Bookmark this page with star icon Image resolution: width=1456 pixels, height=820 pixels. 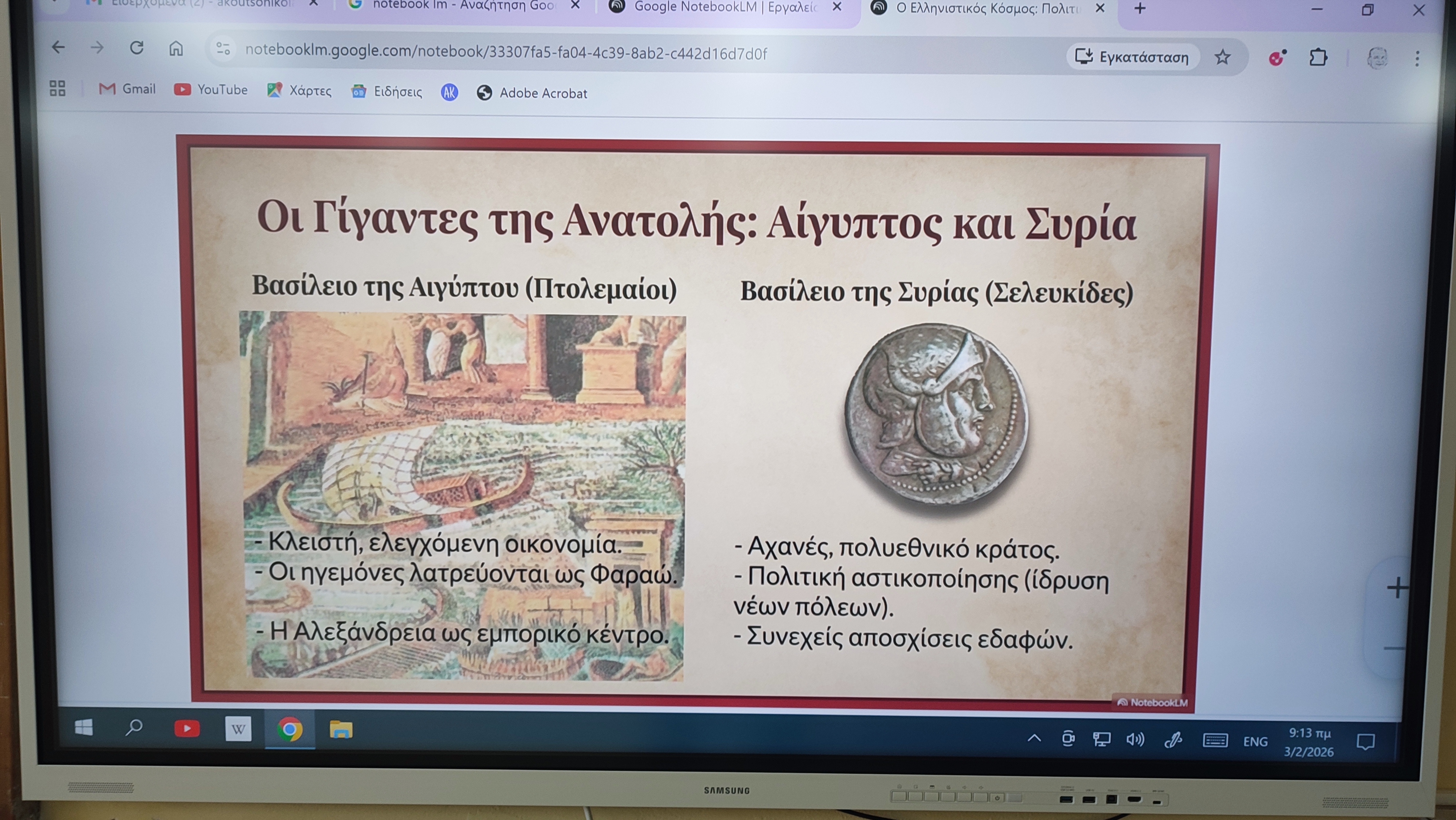(1222, 57)
